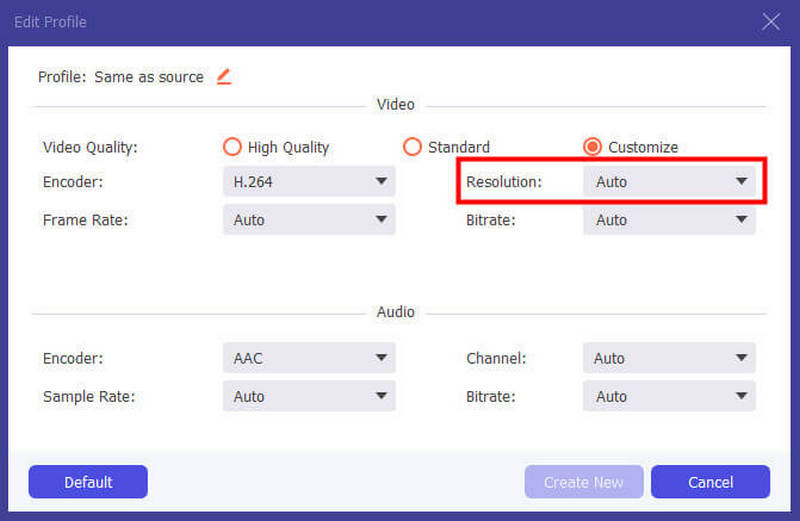This screenshot has width=800, height=521.
Task: Open the video Encoder H.264 dropdown
Action: (x=309, y=182)
